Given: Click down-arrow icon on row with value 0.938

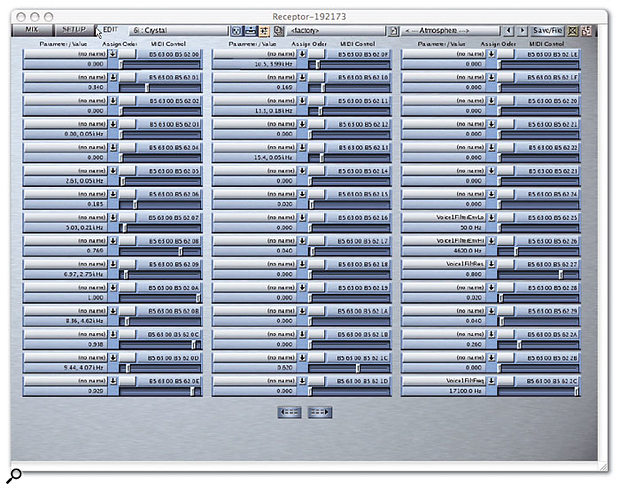Looking at the screenshot, I should (113, 334).
